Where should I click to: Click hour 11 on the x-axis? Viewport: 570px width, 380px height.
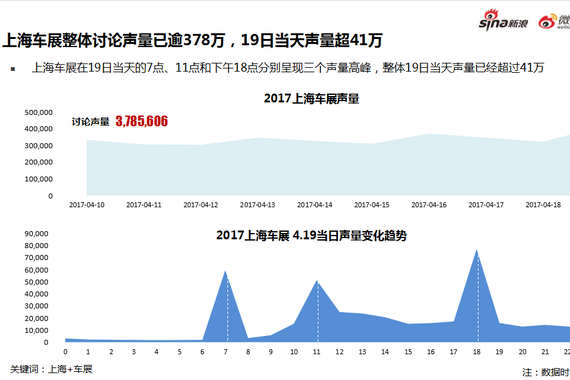[317, 352]
